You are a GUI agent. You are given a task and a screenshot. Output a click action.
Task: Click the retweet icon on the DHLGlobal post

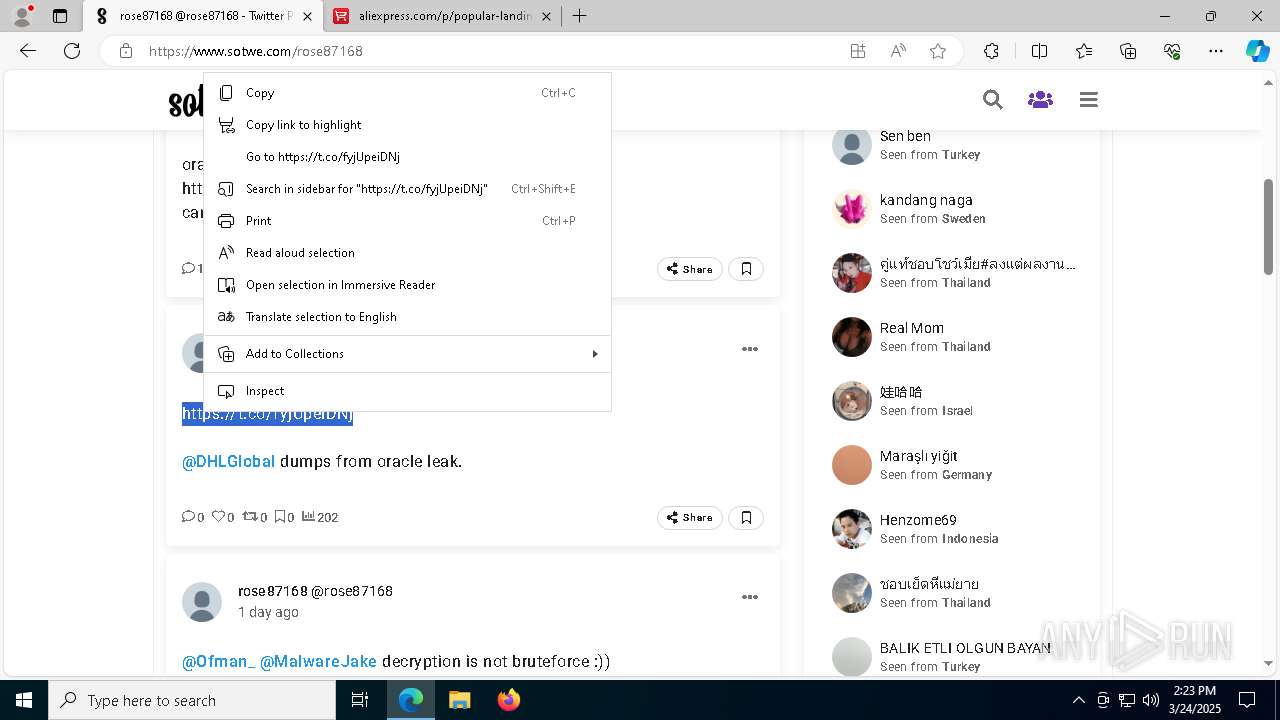(250, 516)
